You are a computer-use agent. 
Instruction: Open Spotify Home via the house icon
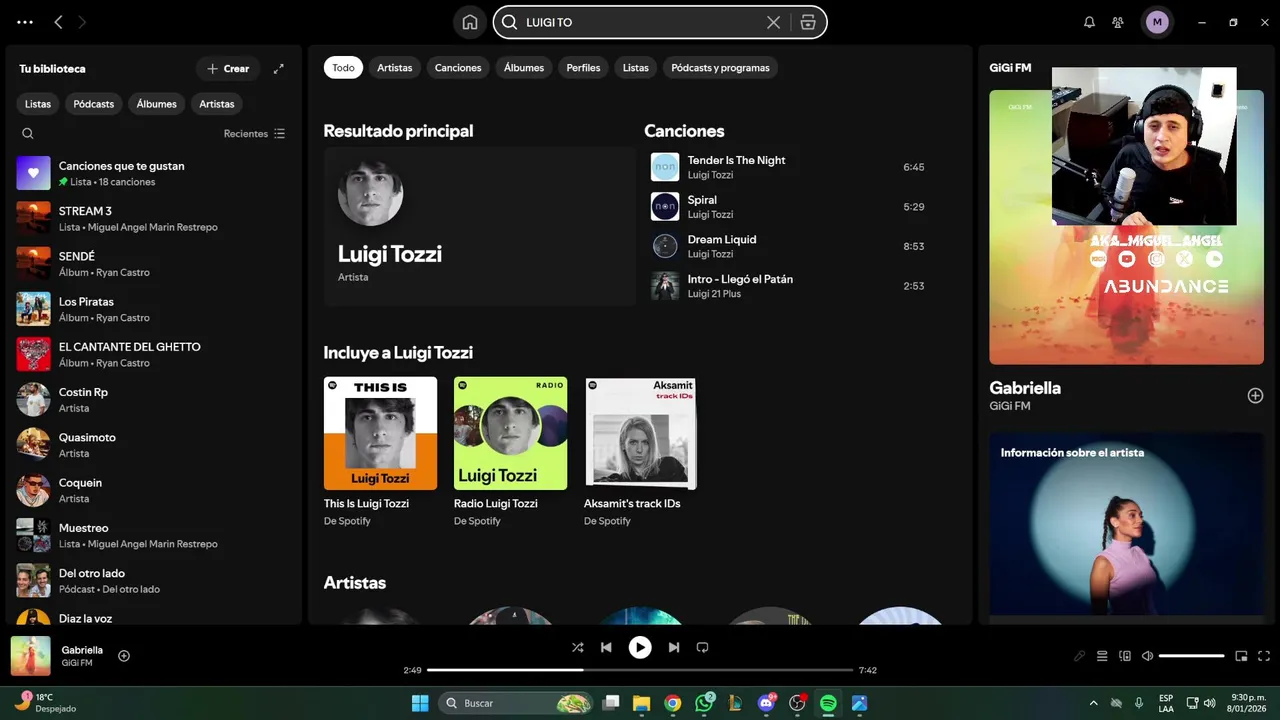point(470,22)
